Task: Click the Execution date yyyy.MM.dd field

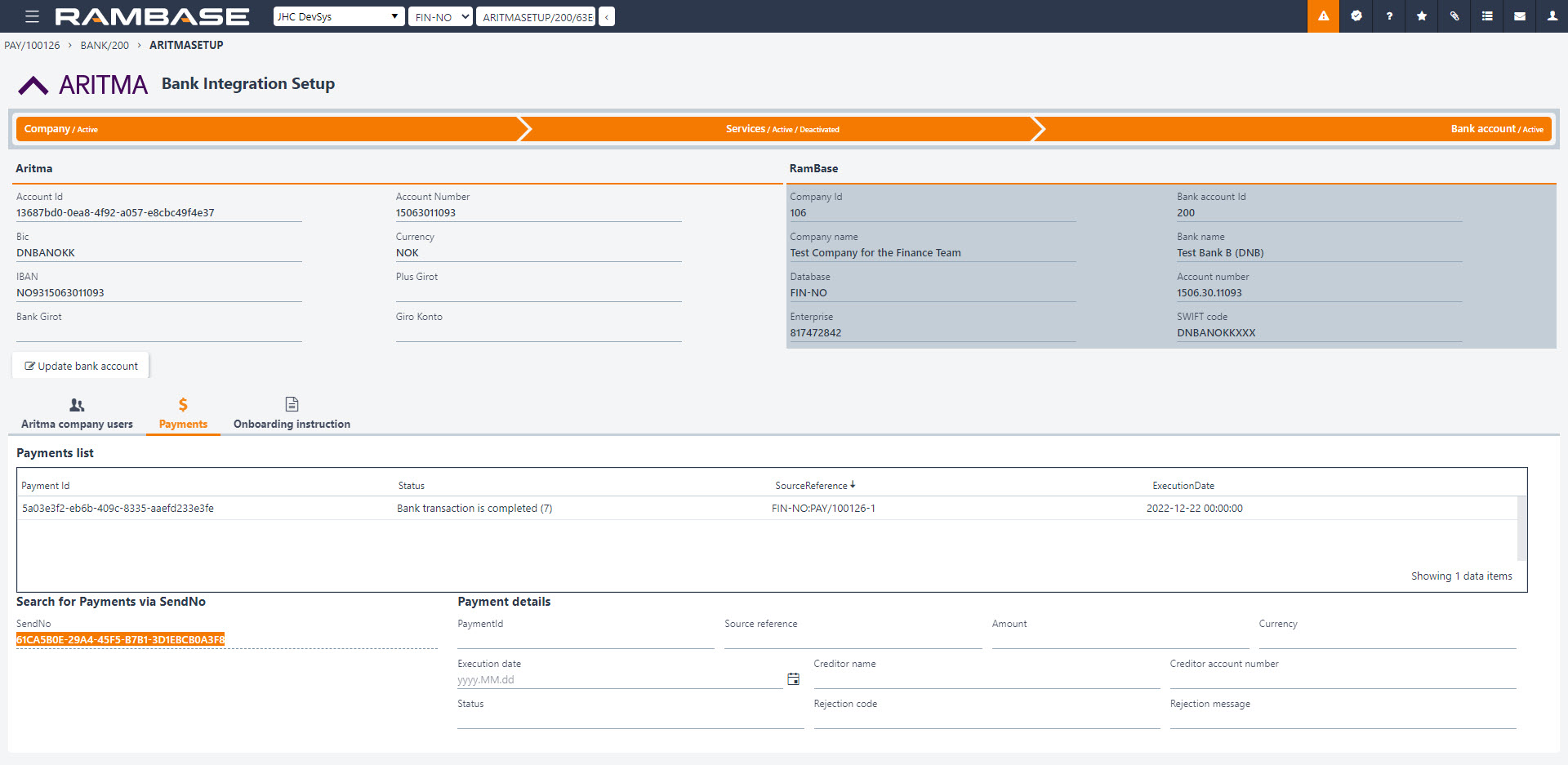Action: coord(619,679)
